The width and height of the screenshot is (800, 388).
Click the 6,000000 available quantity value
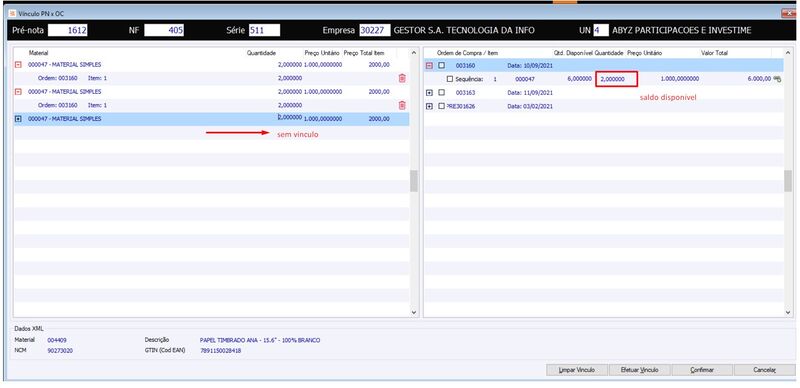click(580, 79)
